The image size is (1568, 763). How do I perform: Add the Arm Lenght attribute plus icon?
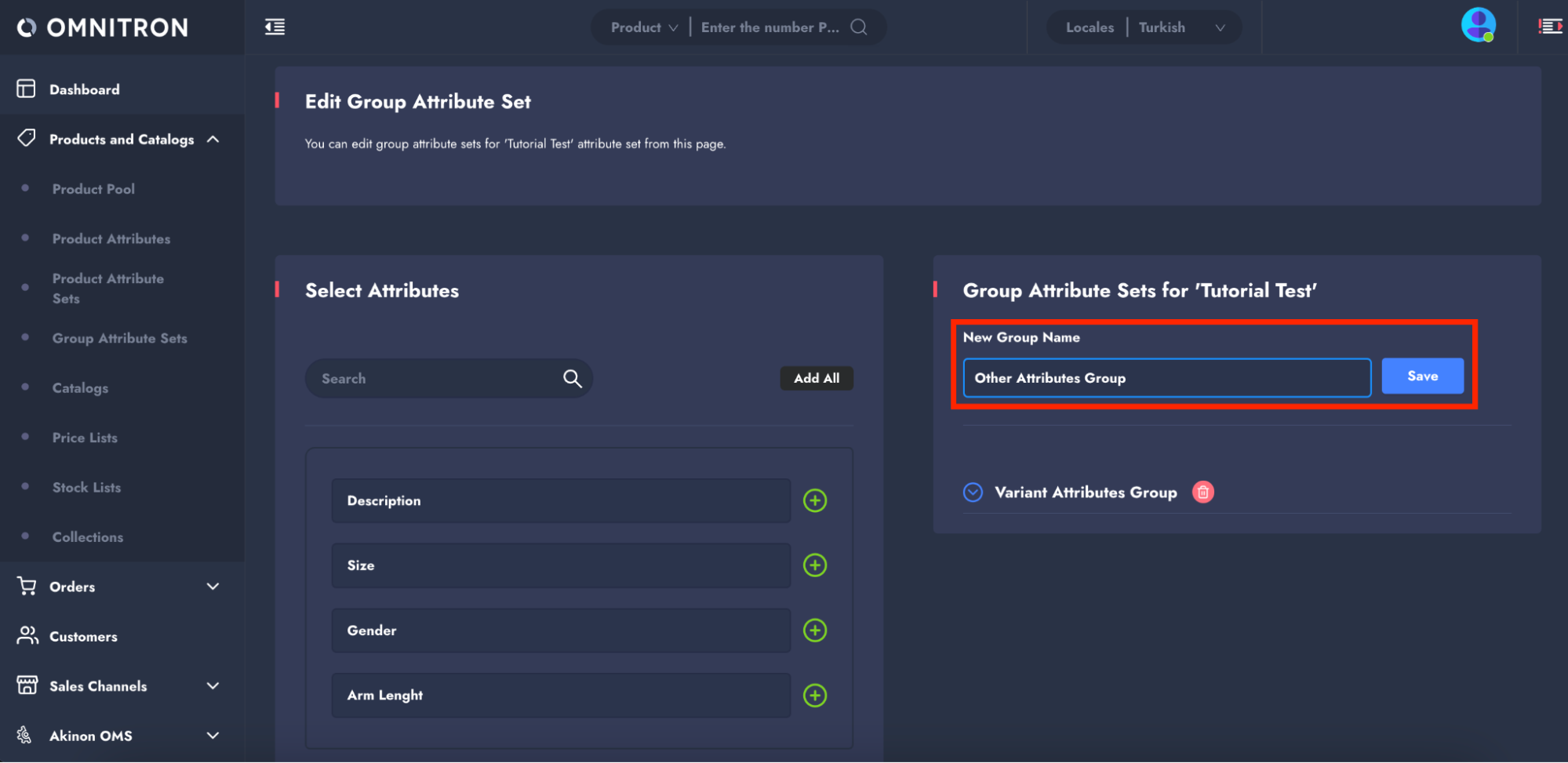point(815,696)
